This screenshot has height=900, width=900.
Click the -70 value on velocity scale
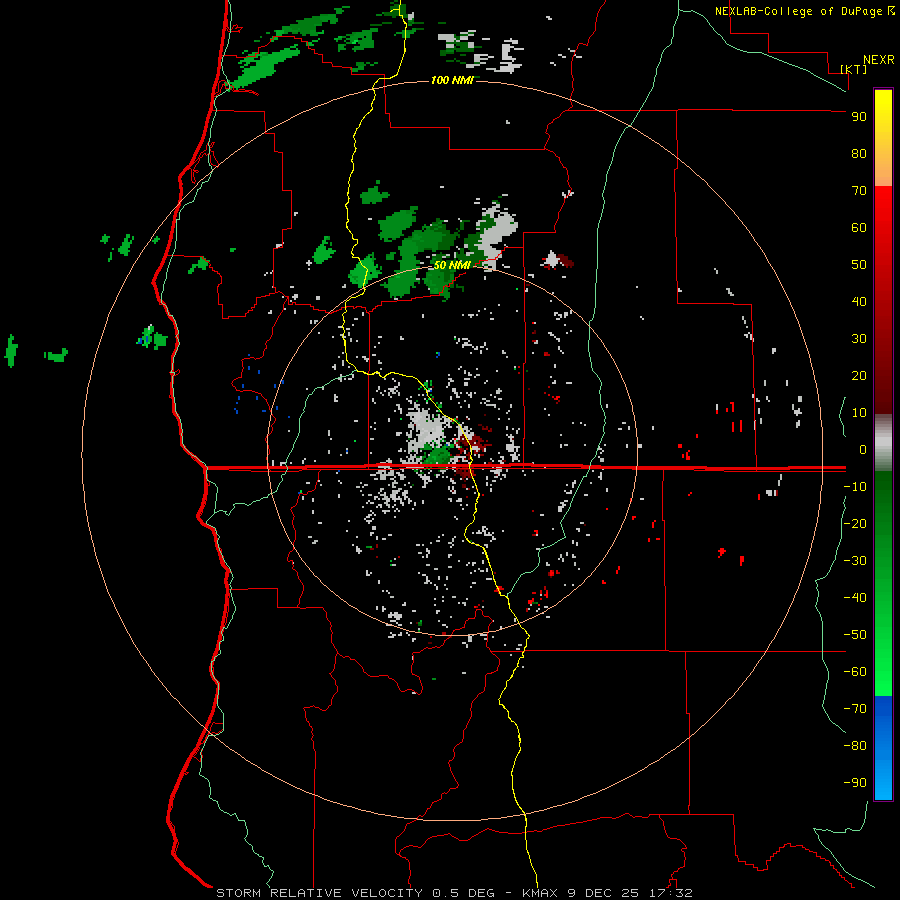coord(855,709)
